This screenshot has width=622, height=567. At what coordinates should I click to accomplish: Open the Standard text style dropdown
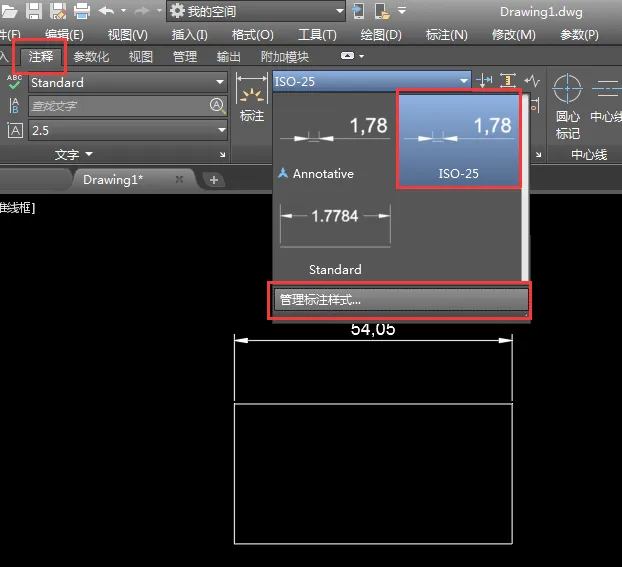point(220,82)
